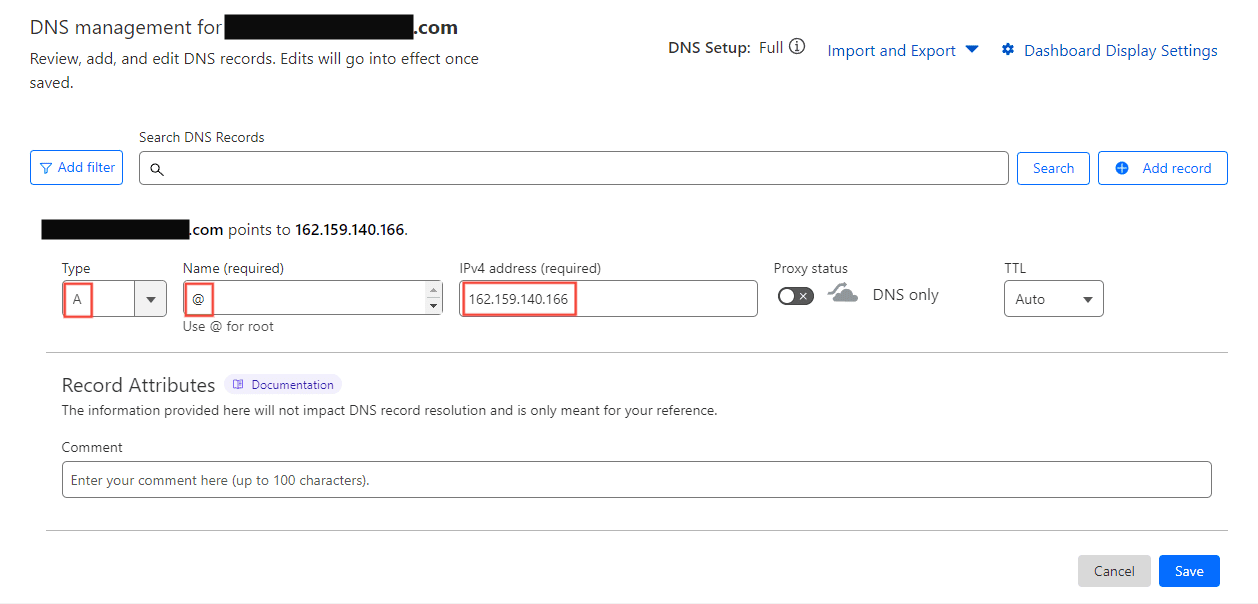Click the DNS Setup info icon

pos(797,47)
